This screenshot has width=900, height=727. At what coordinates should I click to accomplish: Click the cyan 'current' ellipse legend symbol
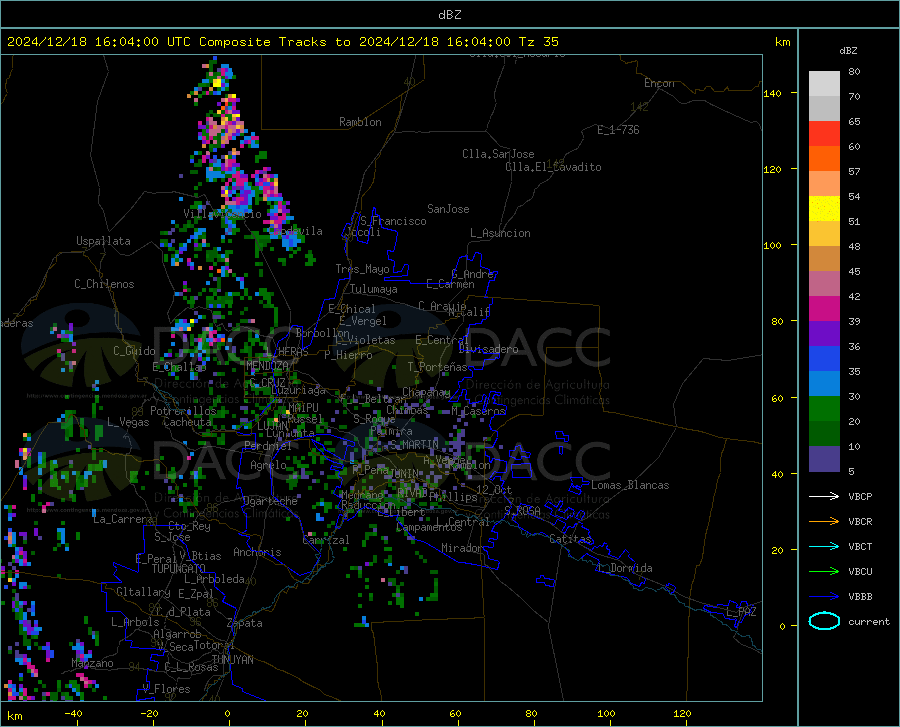coord(824,621)
